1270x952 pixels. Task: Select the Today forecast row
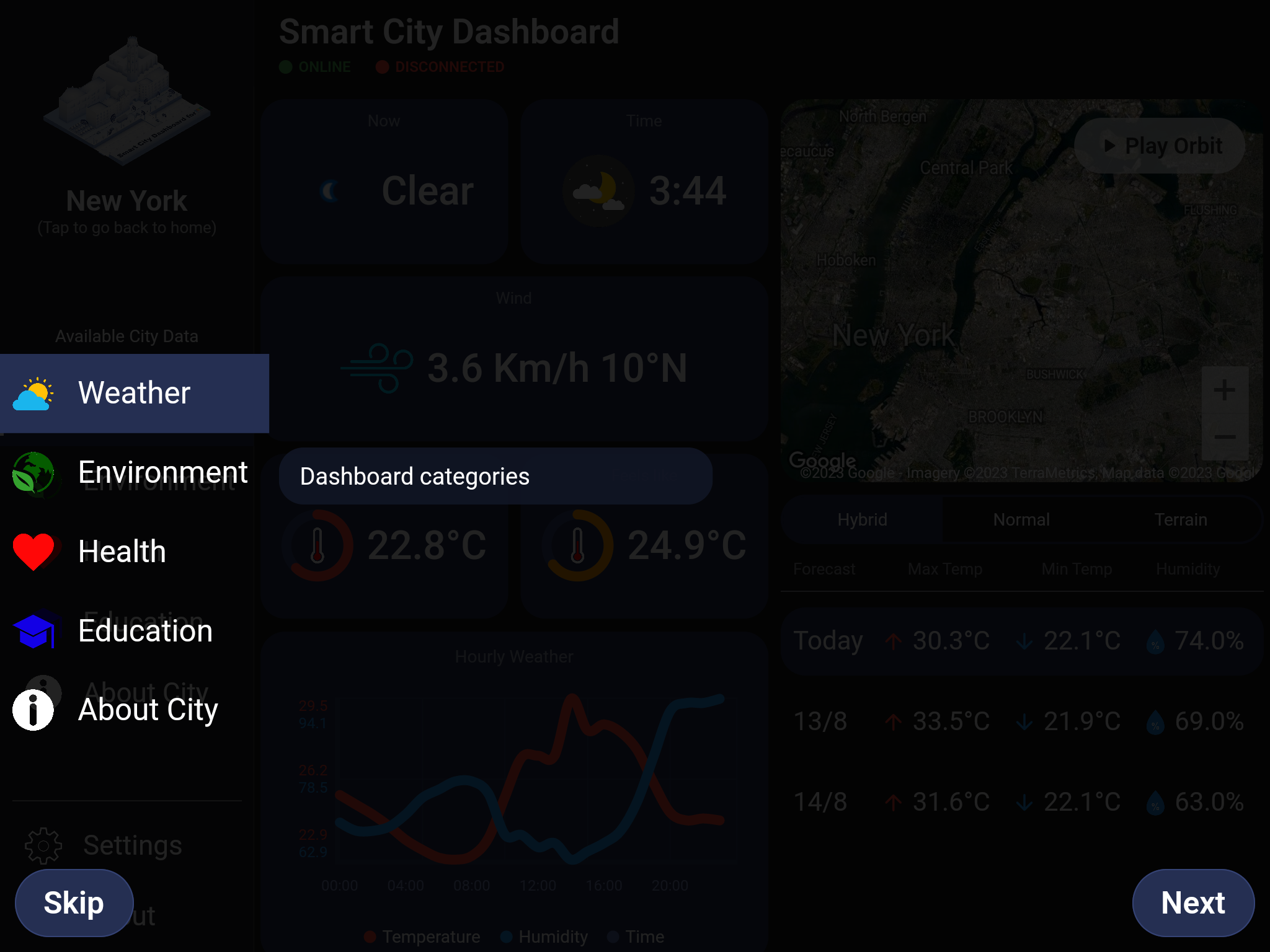[1021, 641]
